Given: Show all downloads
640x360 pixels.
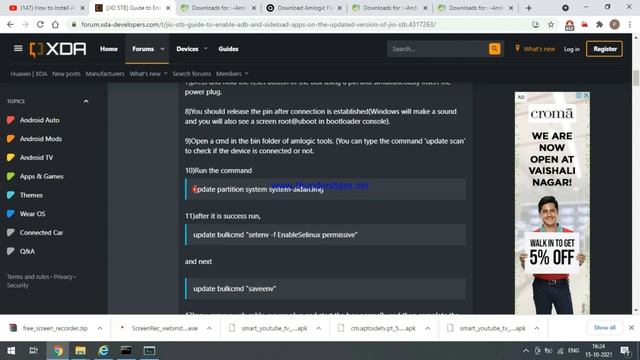Looking at the screenshot, I should [x=604, y=328].
